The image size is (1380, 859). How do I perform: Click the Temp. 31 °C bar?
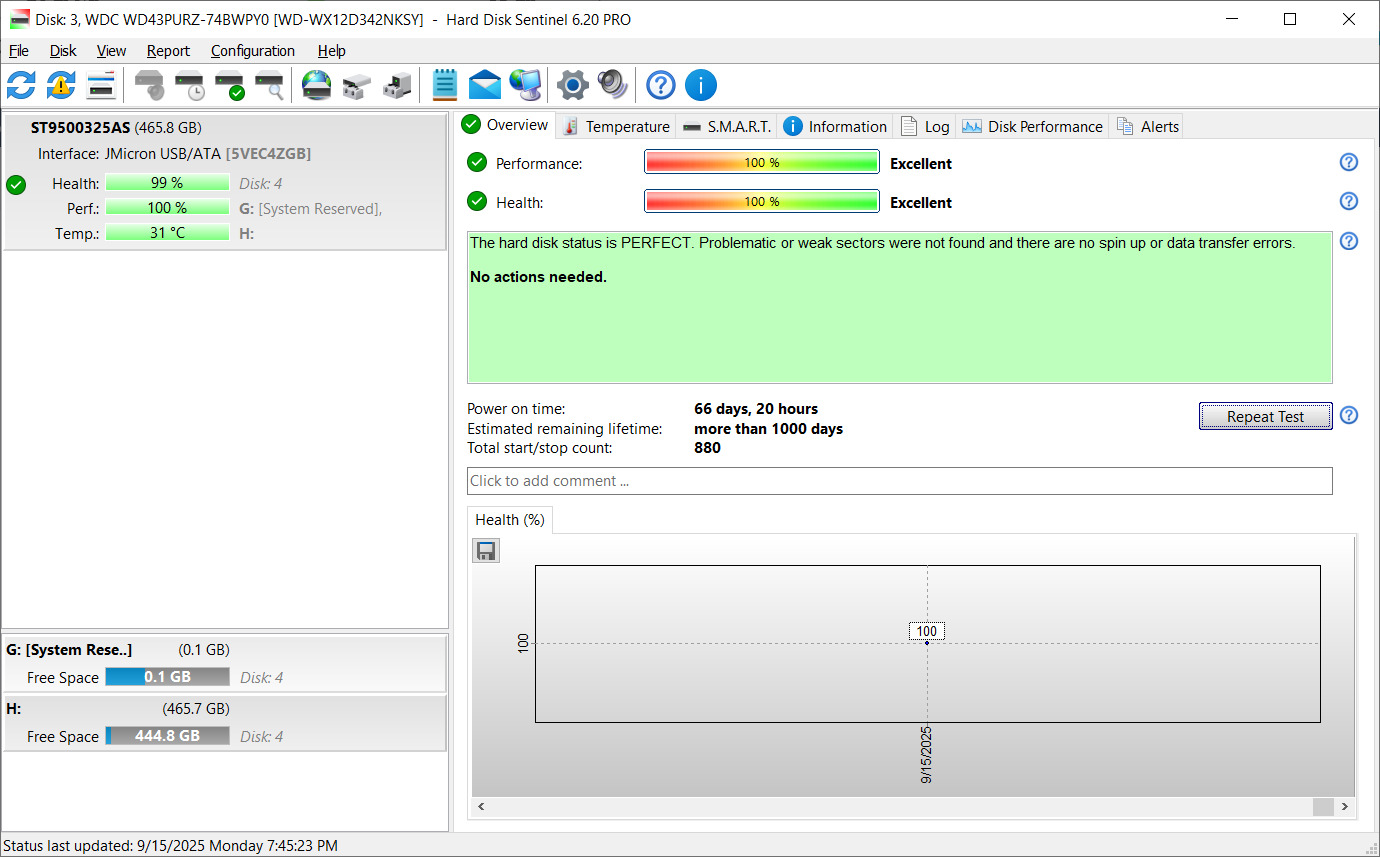(x=167, y=233)
